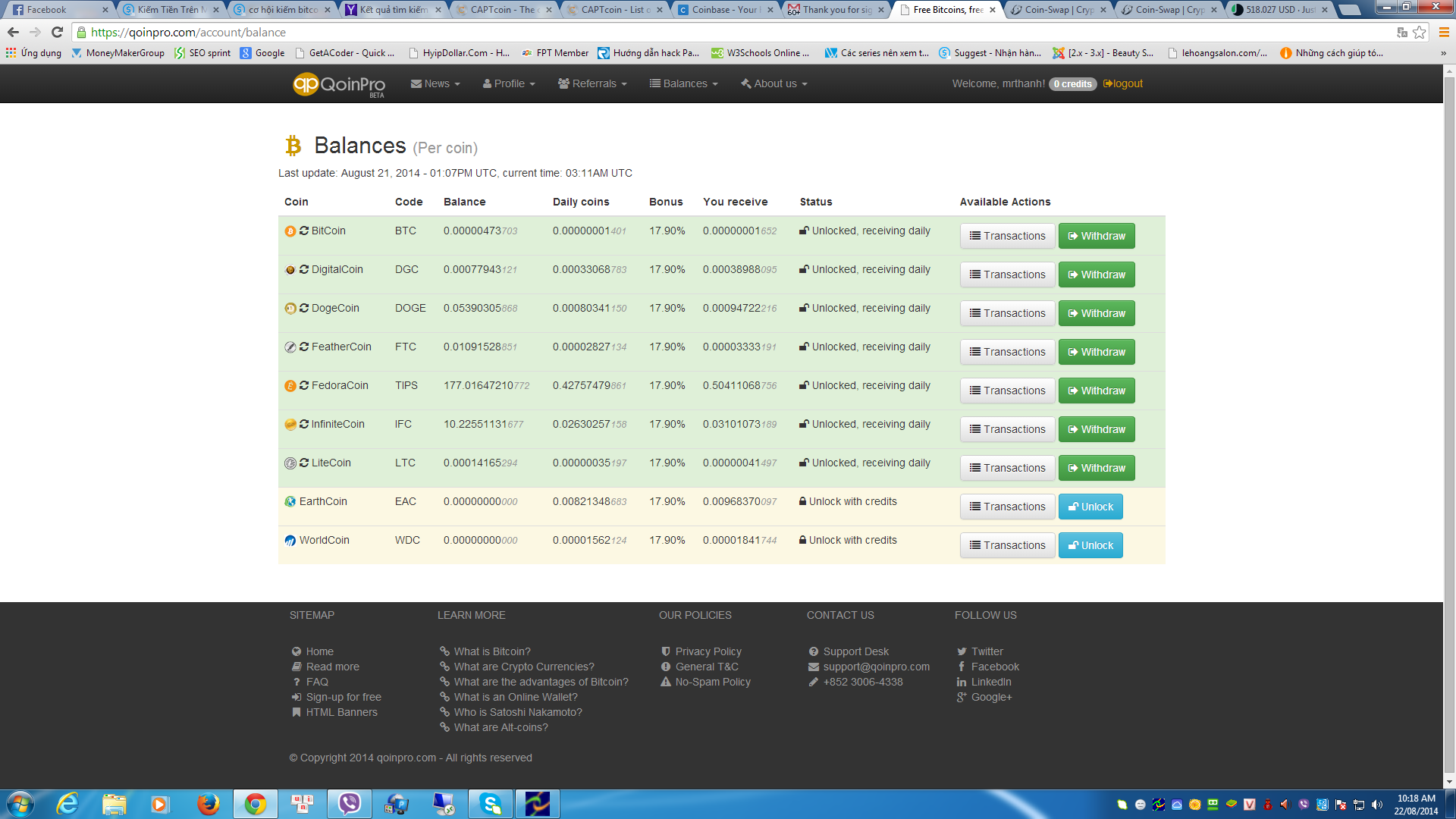The image size is (1456, 819).
Task: Reload the page with the refresh icon
Action: (57, 33)
